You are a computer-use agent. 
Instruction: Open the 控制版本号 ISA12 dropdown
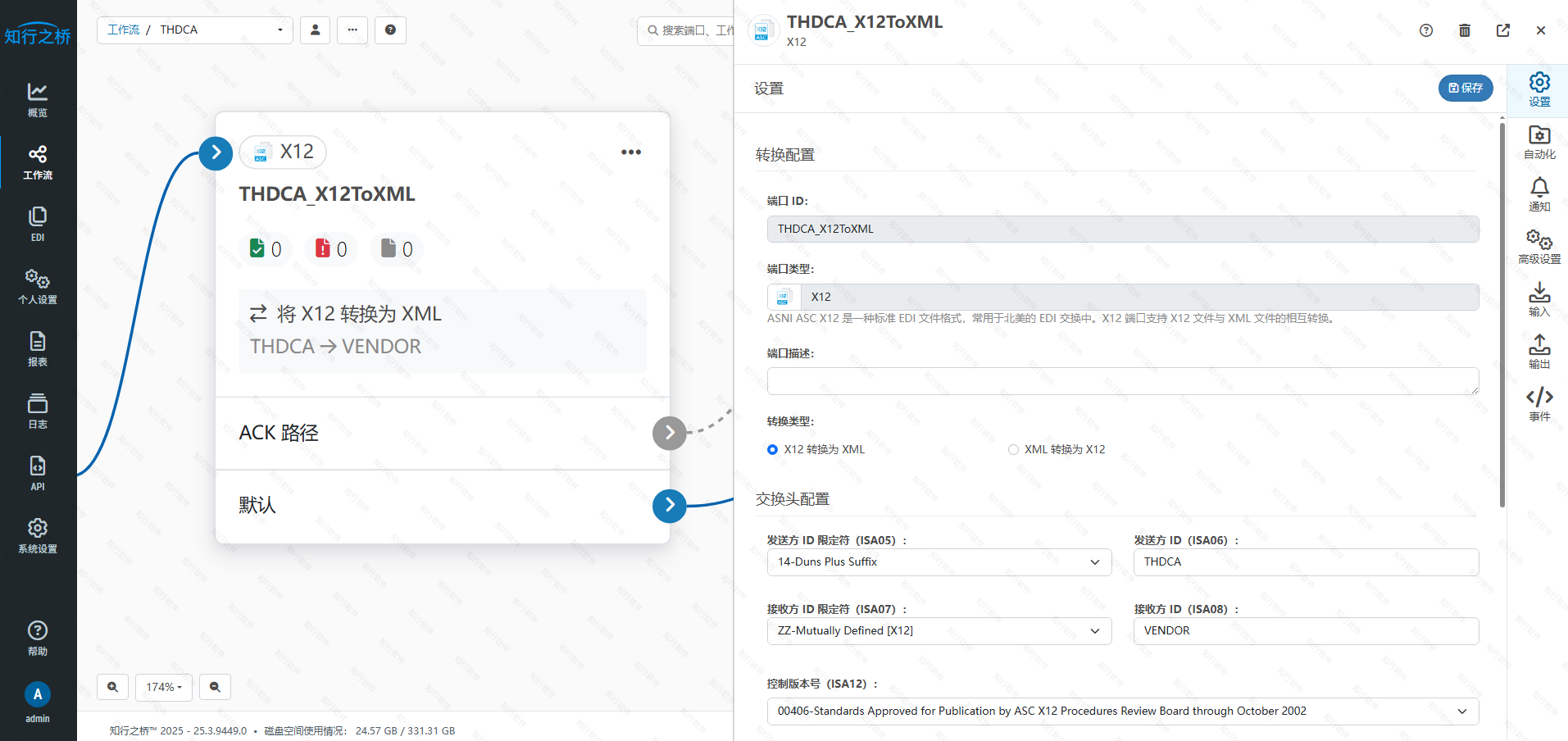[x=1122, y=711]
